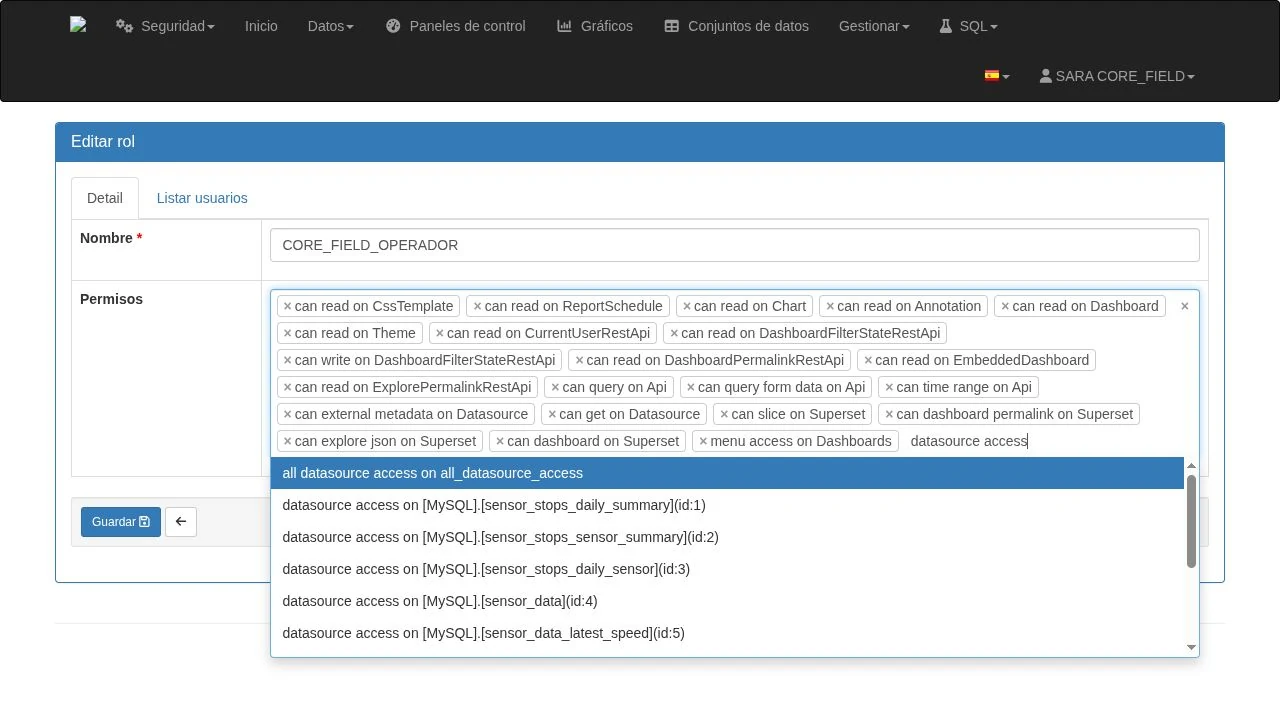Image resolution: width=1280 pixels, height=720 pixels.
Task: Open the SQL dropdown menu
Action: [x=968, y=26]
